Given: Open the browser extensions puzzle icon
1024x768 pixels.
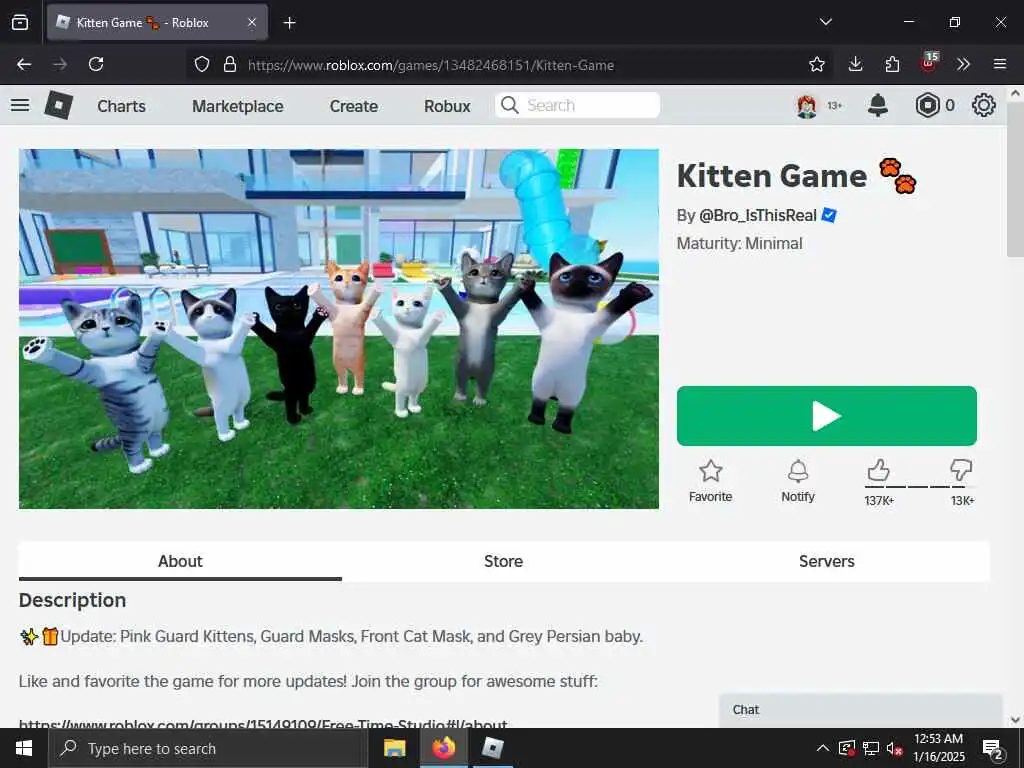Looking at the screenshot, I should pos(892,64).
